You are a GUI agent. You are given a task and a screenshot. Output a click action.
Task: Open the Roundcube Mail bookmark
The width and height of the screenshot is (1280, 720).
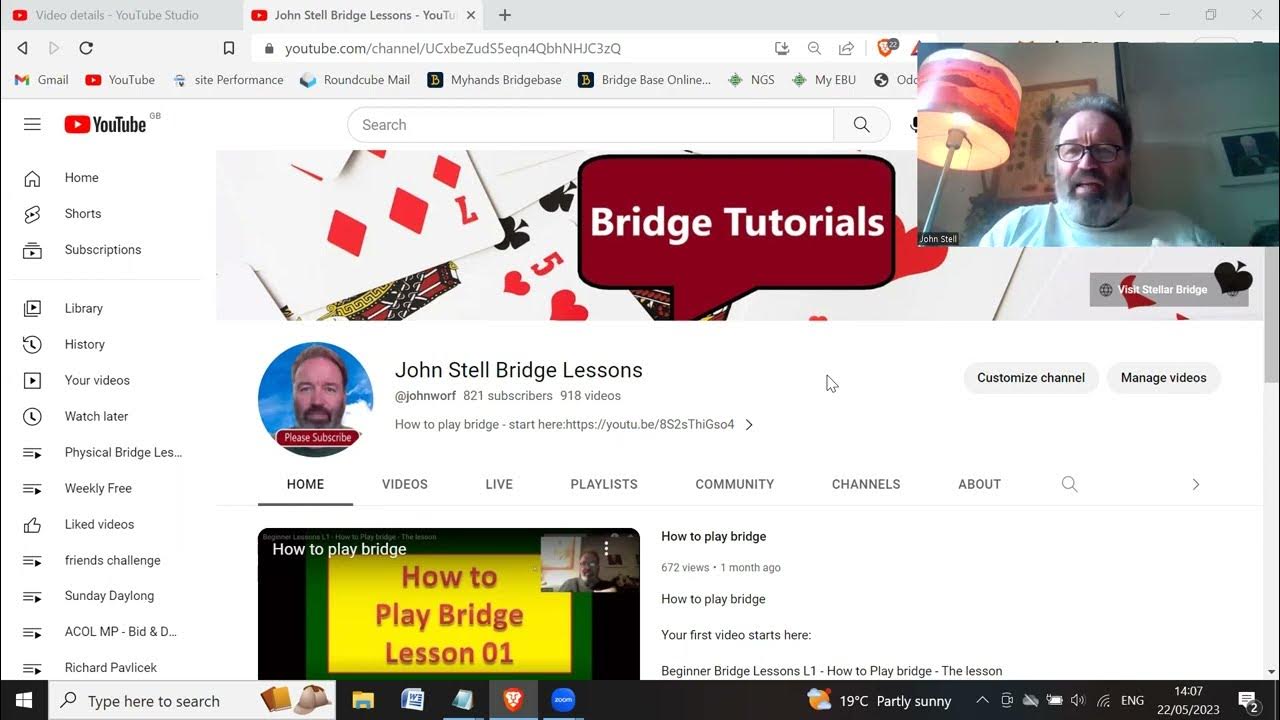(355, 80)
